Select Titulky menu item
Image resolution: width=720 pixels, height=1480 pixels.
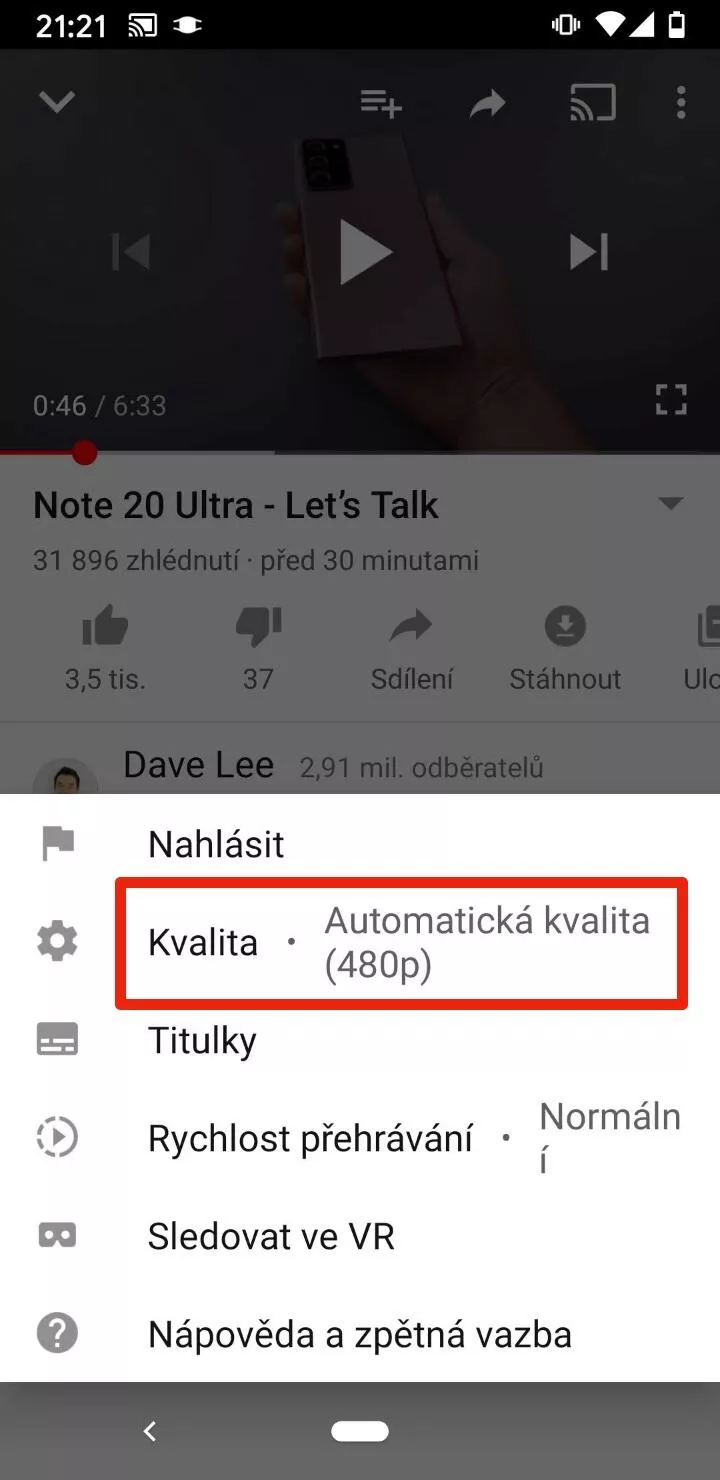pyautogui.click(x=360, y=1040)
